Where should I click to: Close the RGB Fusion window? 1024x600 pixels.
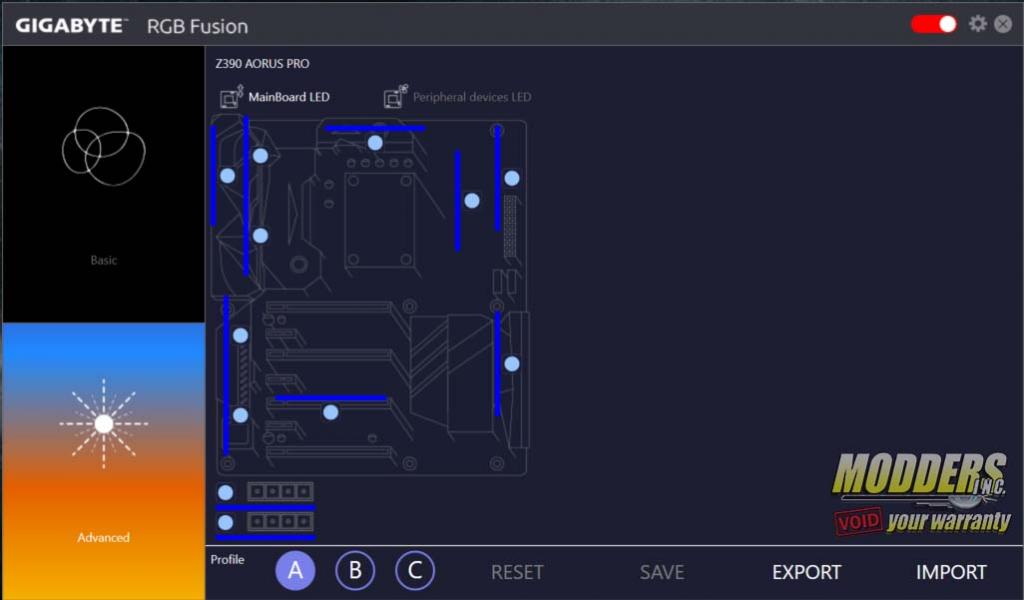click(1003, 24)
